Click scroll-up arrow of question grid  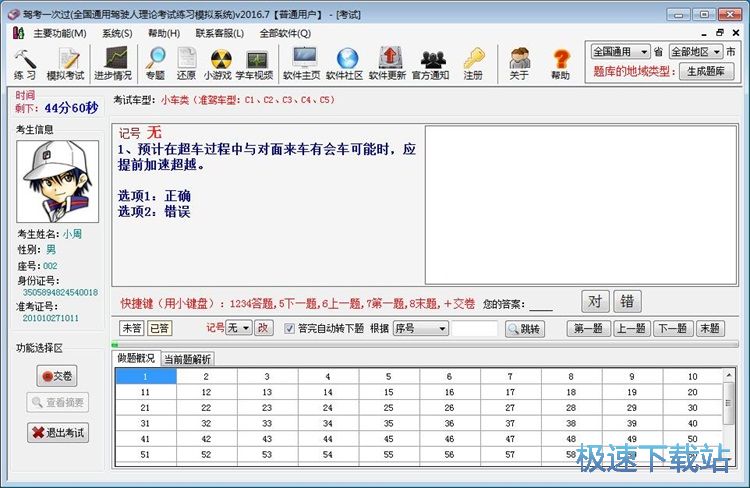[729, 375]
